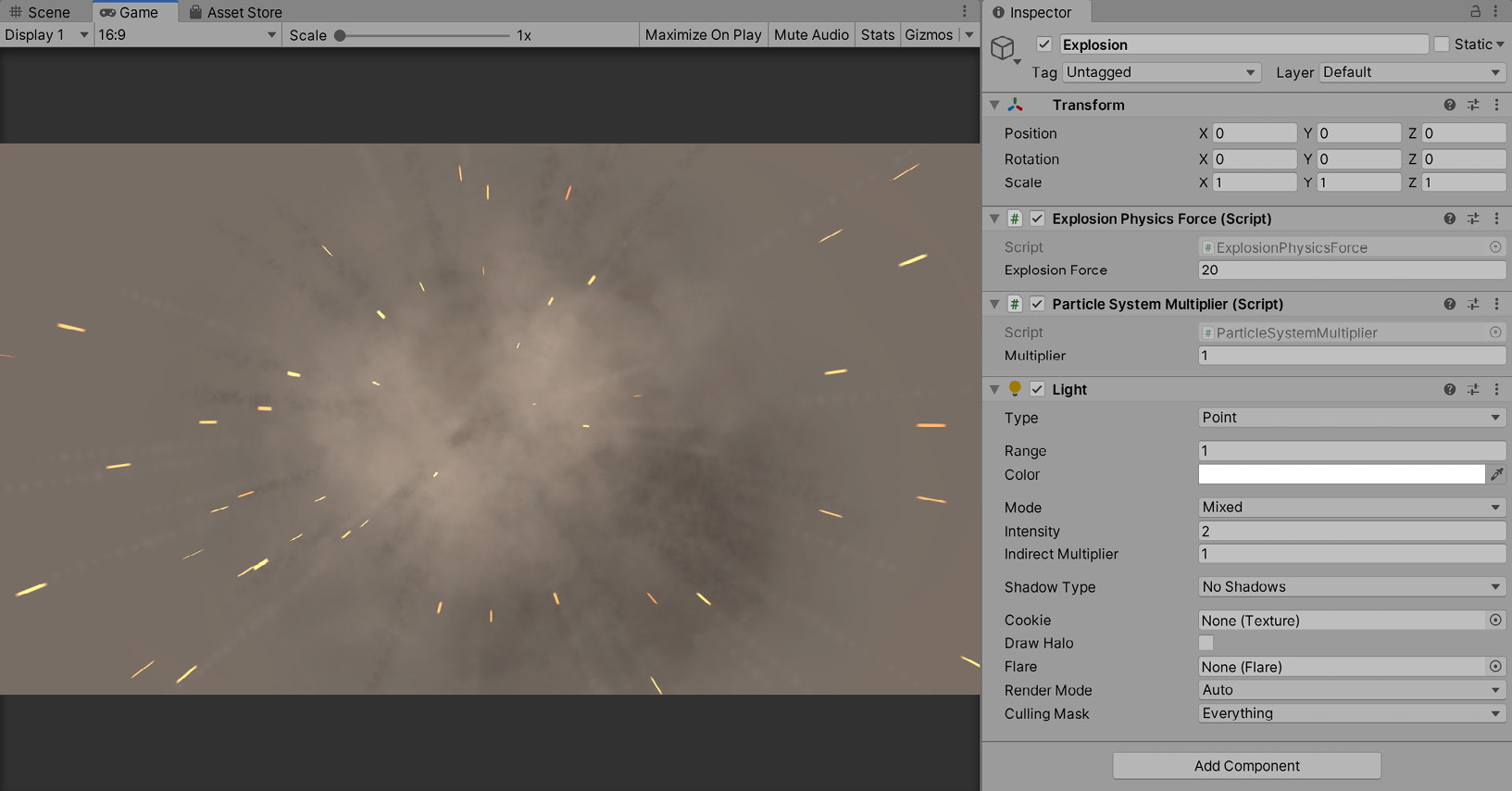Open Light Type Point dropdown
The image size is (1512, 791).
pos(1352,418)
